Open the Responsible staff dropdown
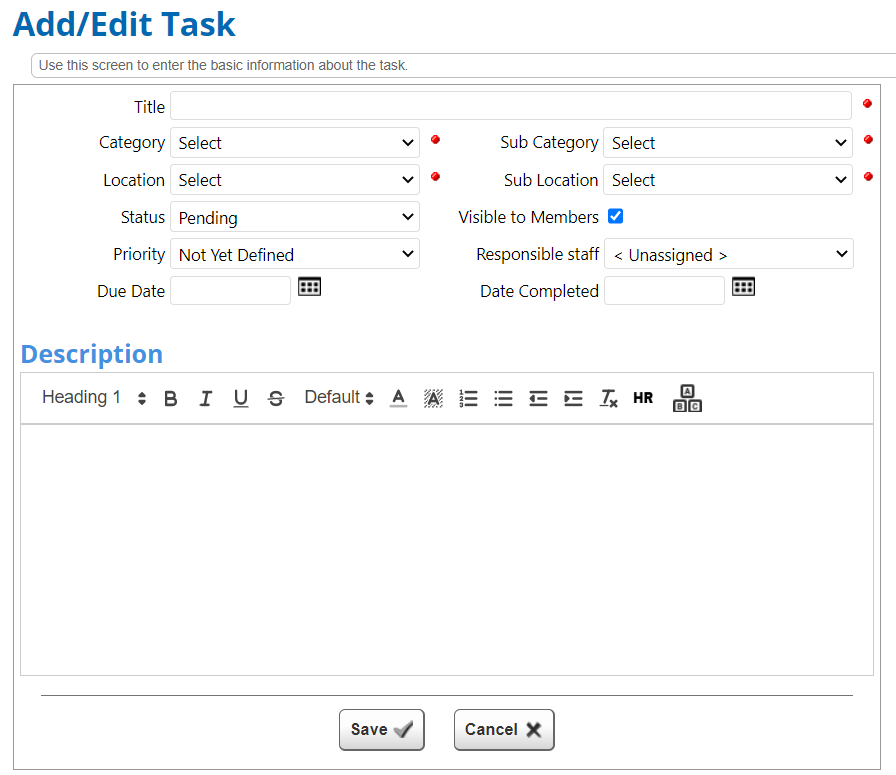896x775 pixels. coord(729,254)
